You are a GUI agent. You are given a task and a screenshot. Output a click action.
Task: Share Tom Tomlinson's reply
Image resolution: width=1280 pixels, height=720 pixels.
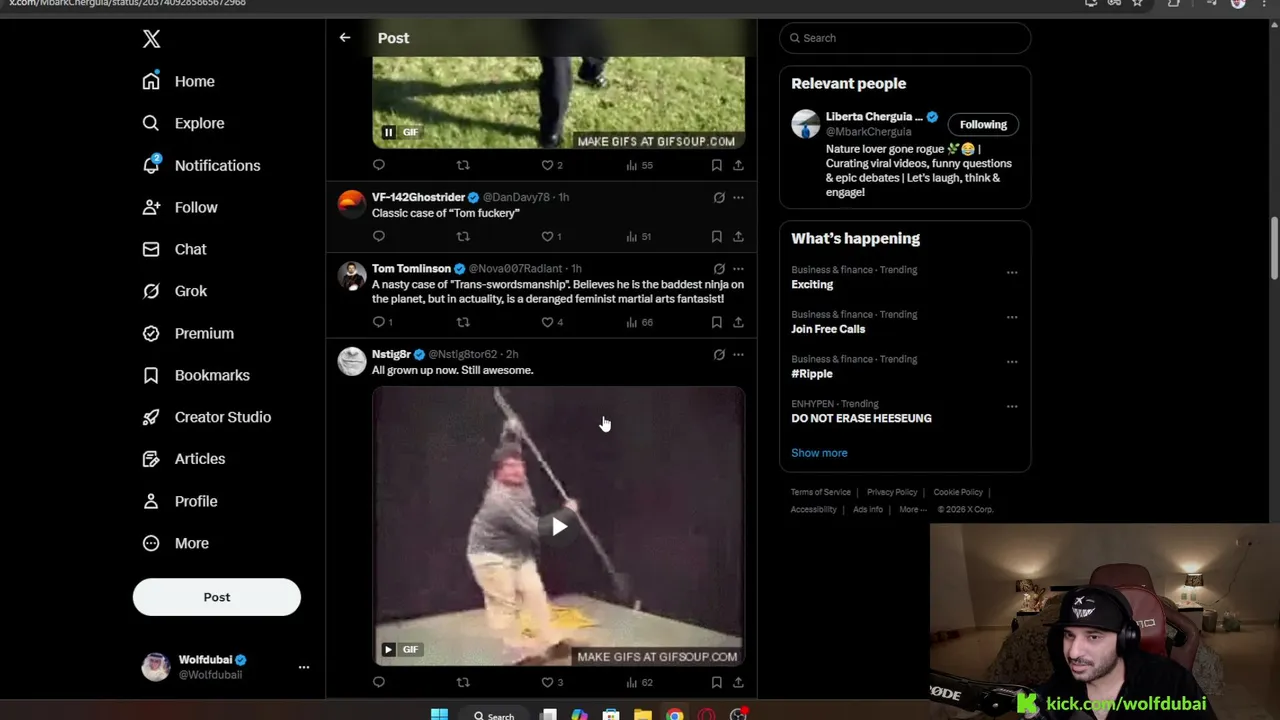pos(738,322)
